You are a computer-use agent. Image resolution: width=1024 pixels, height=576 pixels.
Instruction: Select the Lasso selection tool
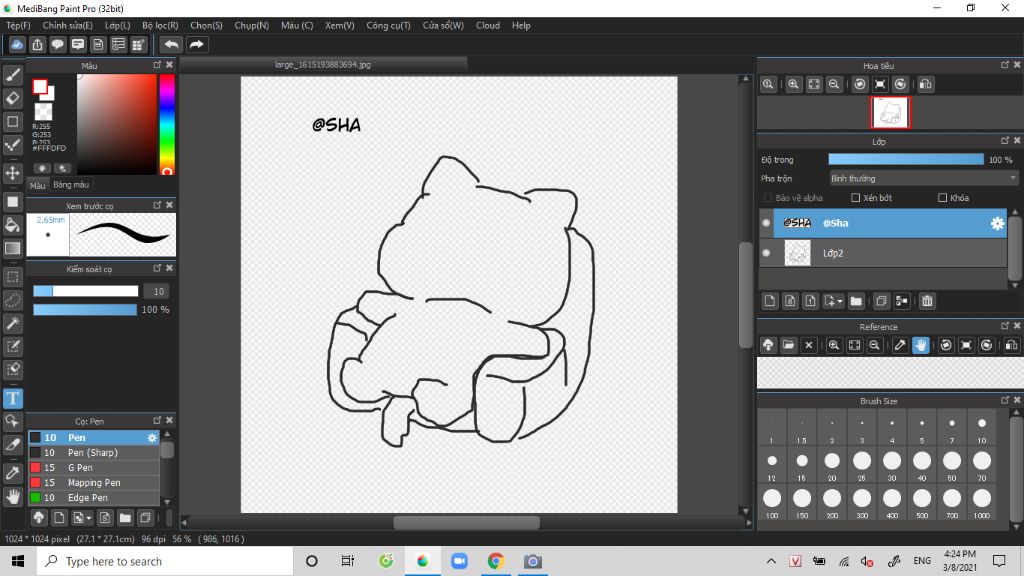[12, 300]
